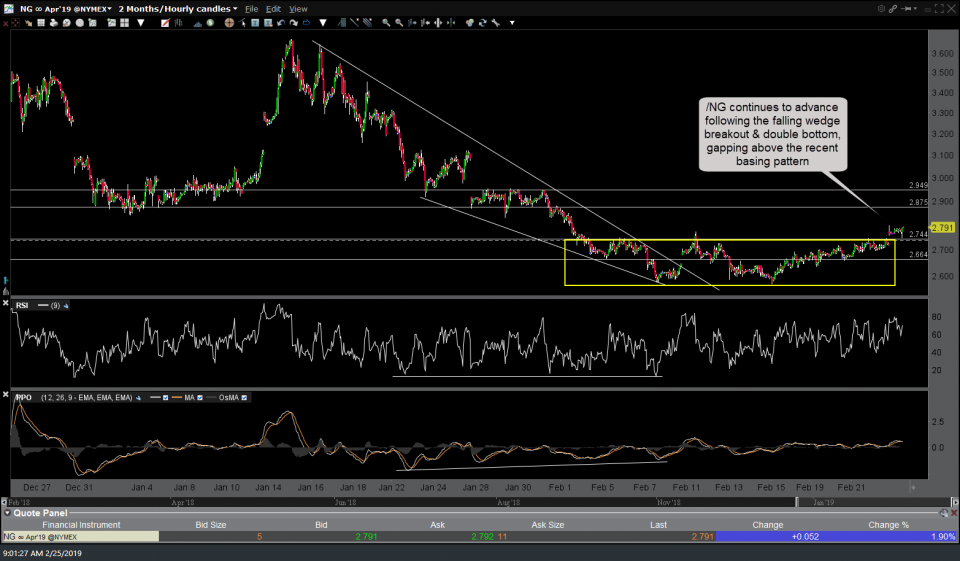Expand the dropdown arrow at toolbar's right end
Viewport: 960px width, 561px height.
[x=513, y=21]
